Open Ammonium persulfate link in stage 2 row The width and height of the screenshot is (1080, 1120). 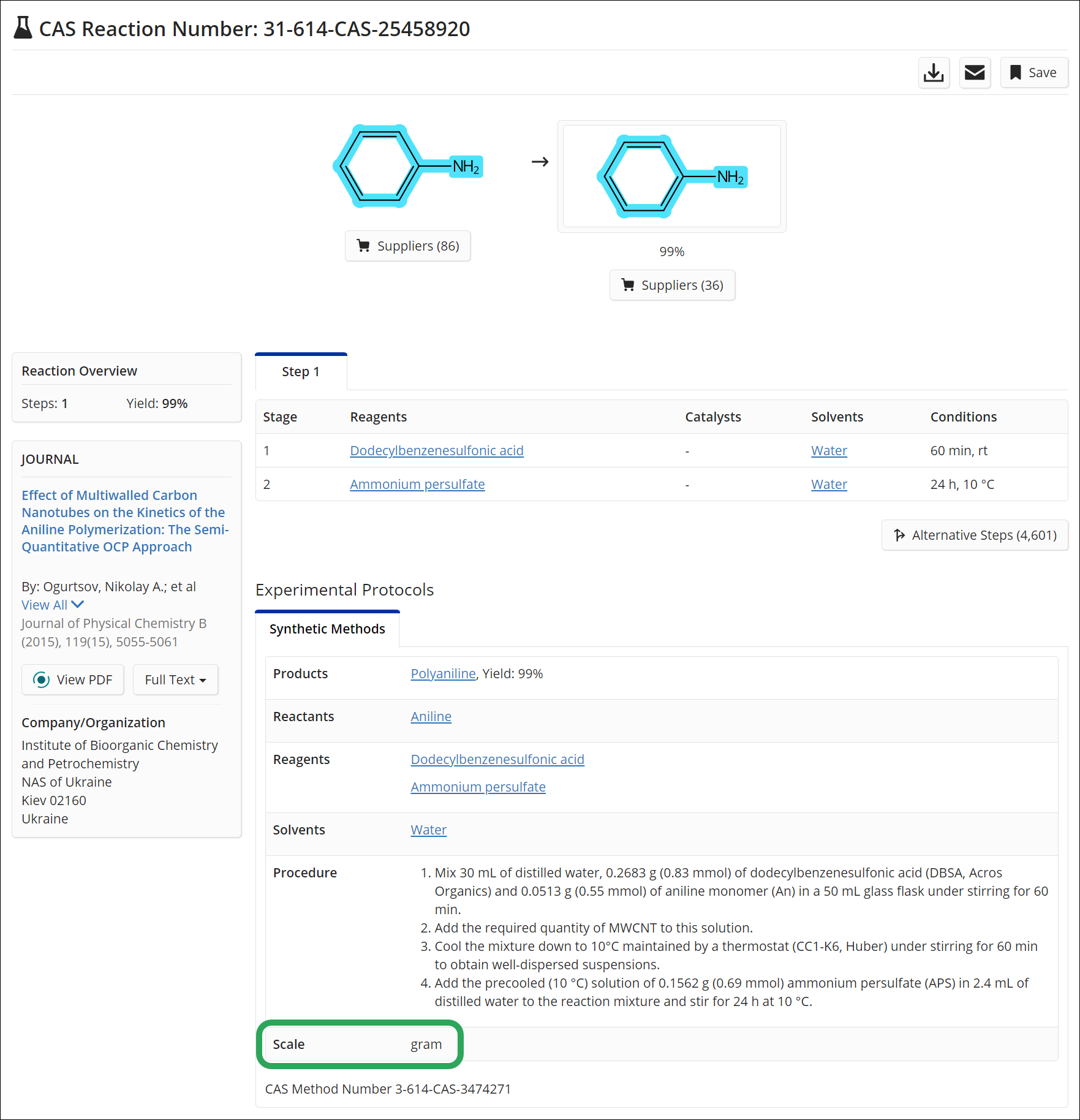pos(417,484)
